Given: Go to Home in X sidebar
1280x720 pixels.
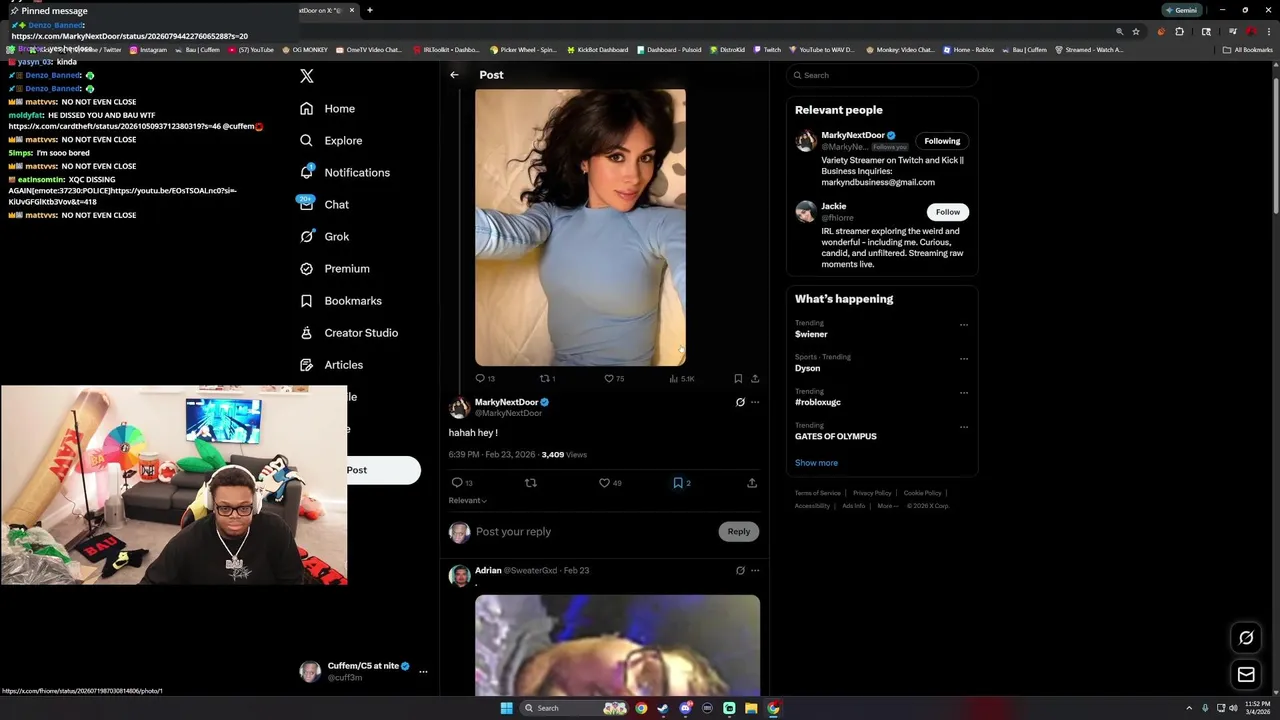Looking at the screenshot, I should tap(327, 108).
